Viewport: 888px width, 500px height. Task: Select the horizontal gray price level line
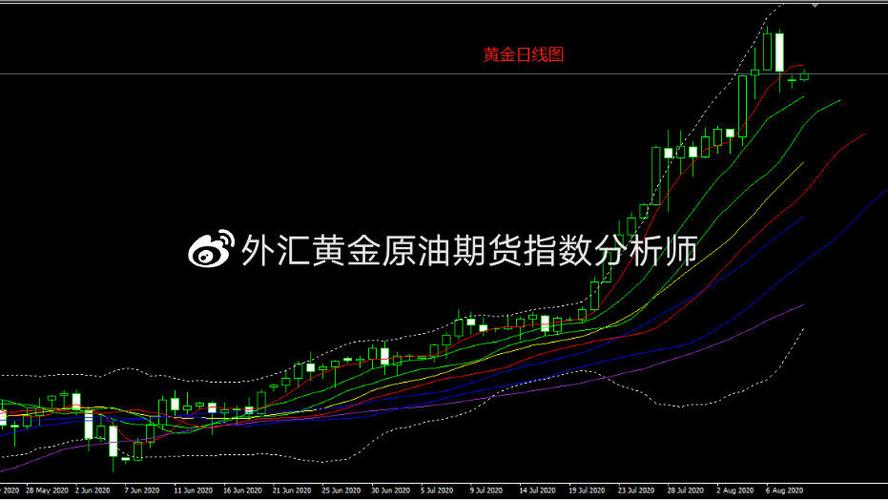[x=300, y=74]
